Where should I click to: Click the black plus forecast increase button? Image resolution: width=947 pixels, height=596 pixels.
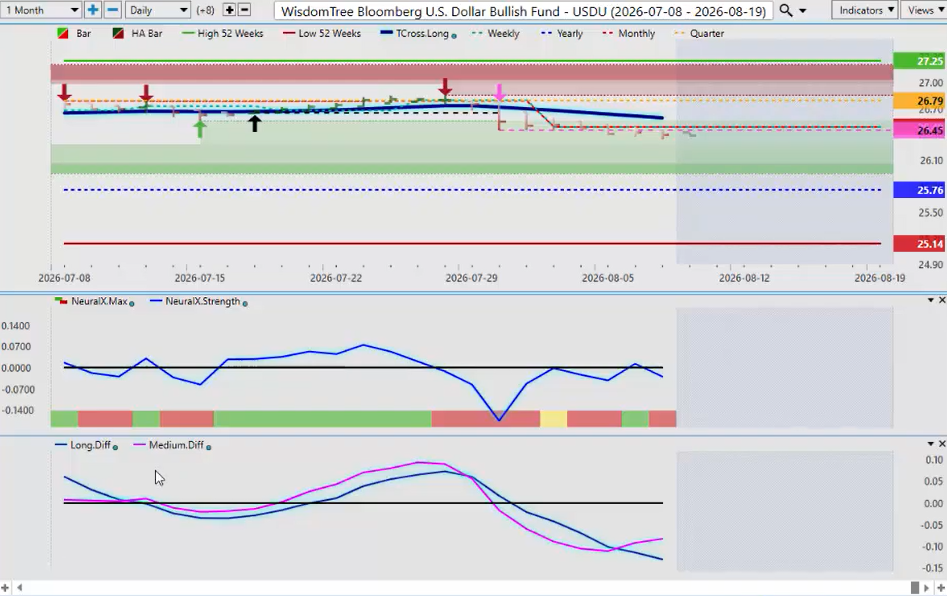click(x=230, y=10)
